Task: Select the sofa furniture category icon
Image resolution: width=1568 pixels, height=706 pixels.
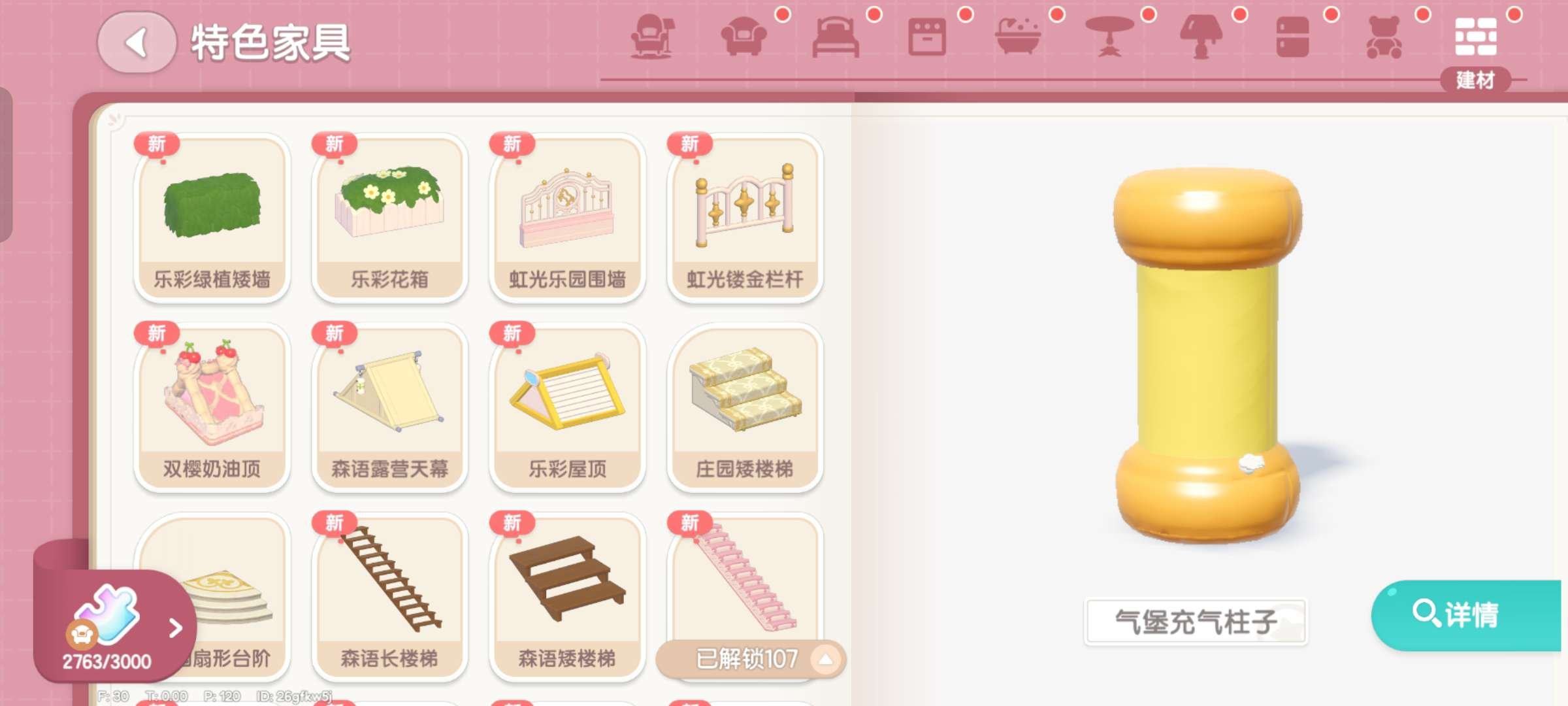Action: click(743, 37)
